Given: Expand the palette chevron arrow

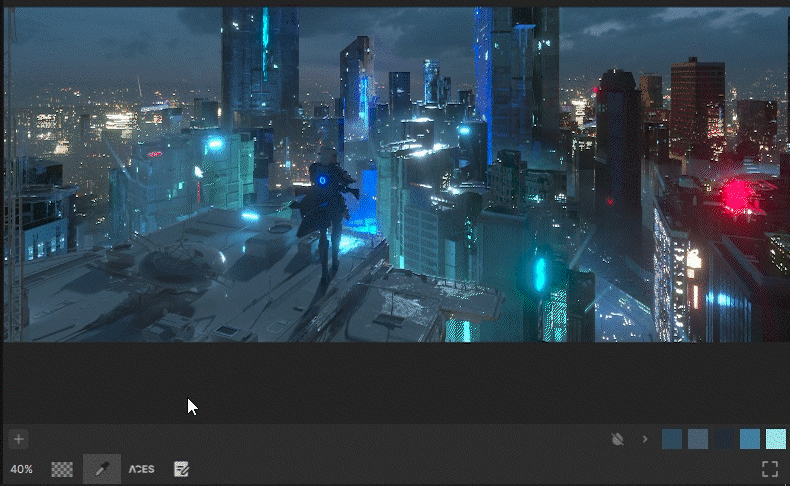Looking at the screenshot, I should pyautogui.click(x=645, y=439).
